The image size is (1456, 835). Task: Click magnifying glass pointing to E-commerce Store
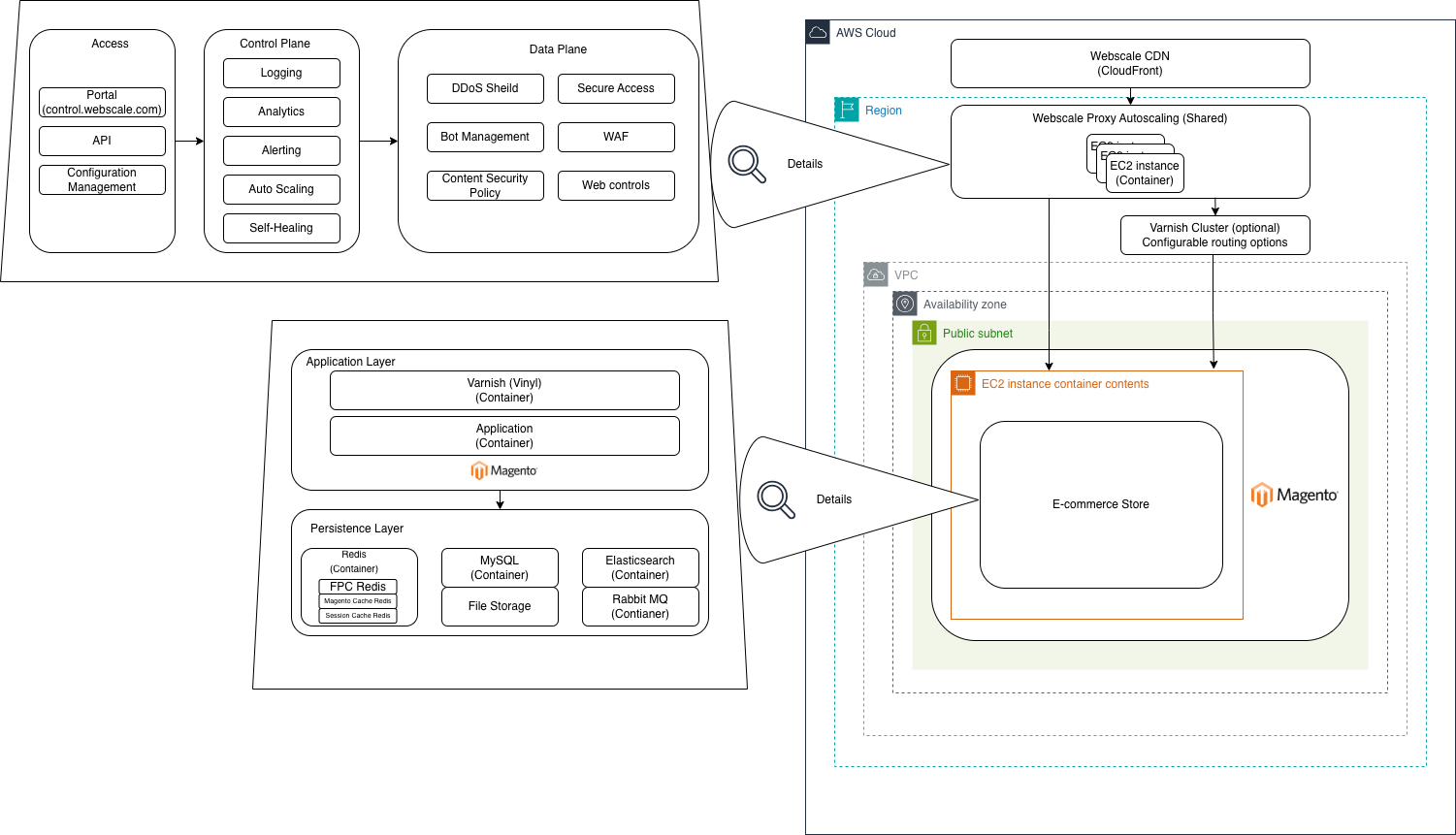tap(776, 498)
